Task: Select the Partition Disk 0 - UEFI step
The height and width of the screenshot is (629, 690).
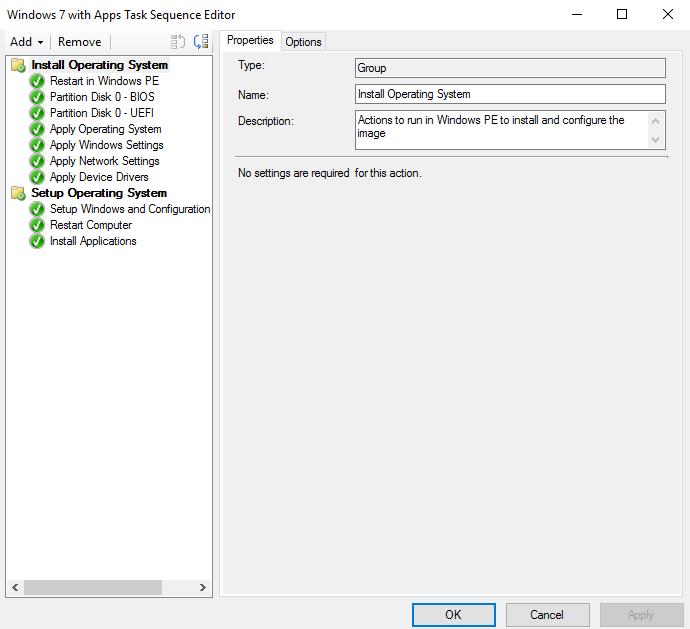Action: click(102, 113)
